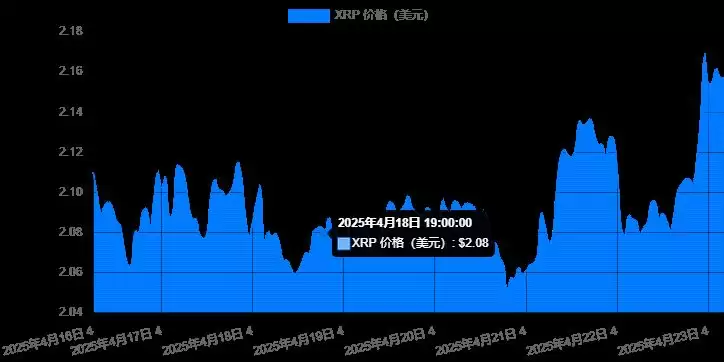Image resolution: width=724 pixels, height=362 pixels.
Task: Select the 2.14 y-axis label
Action: click(71, 112)
